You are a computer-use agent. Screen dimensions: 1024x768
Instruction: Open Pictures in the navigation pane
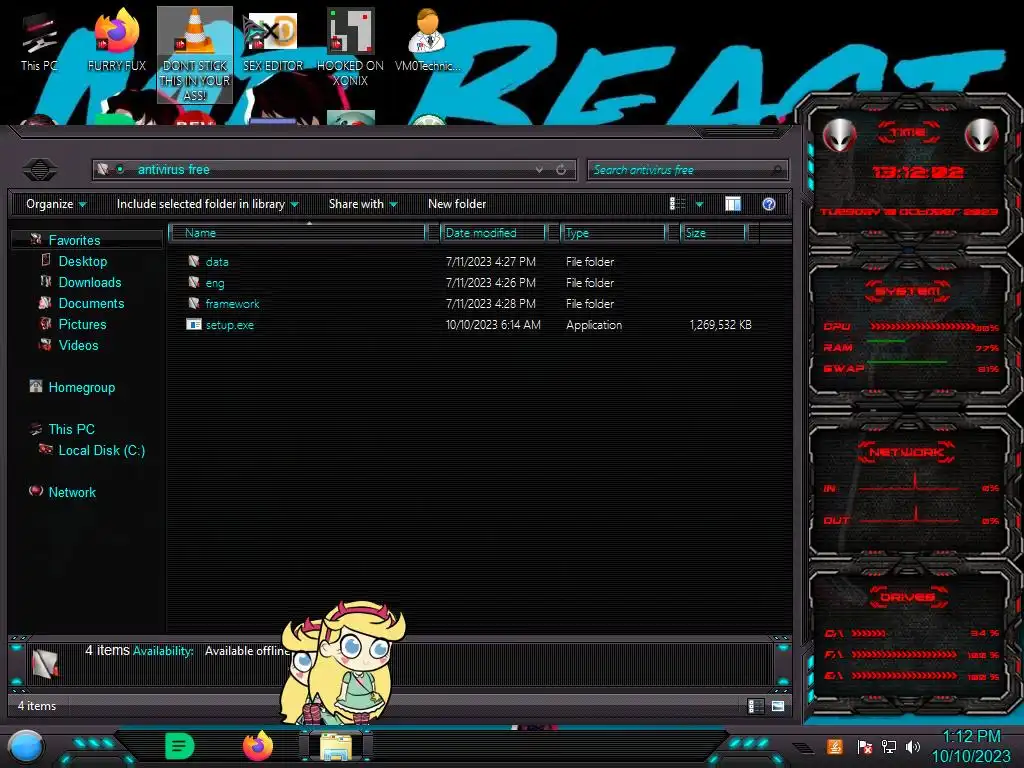(82, 324)
